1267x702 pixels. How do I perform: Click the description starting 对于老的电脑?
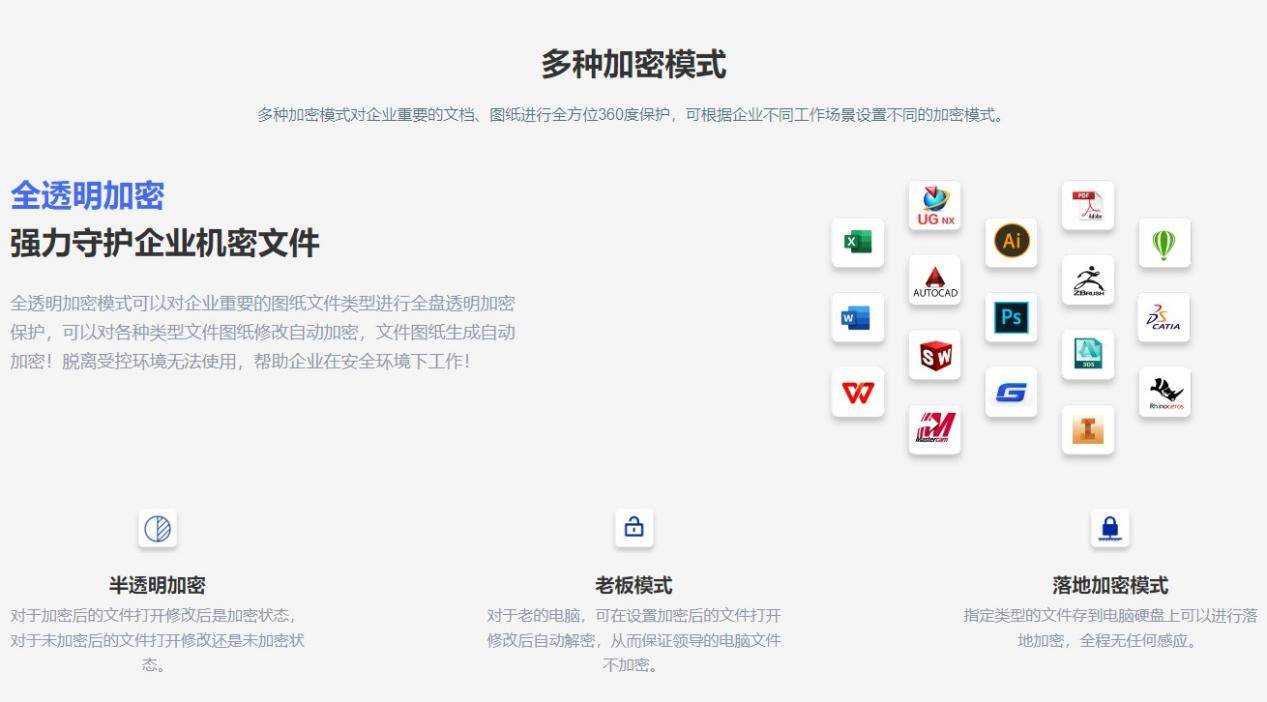pyautogui.click(x=634, y=640)
